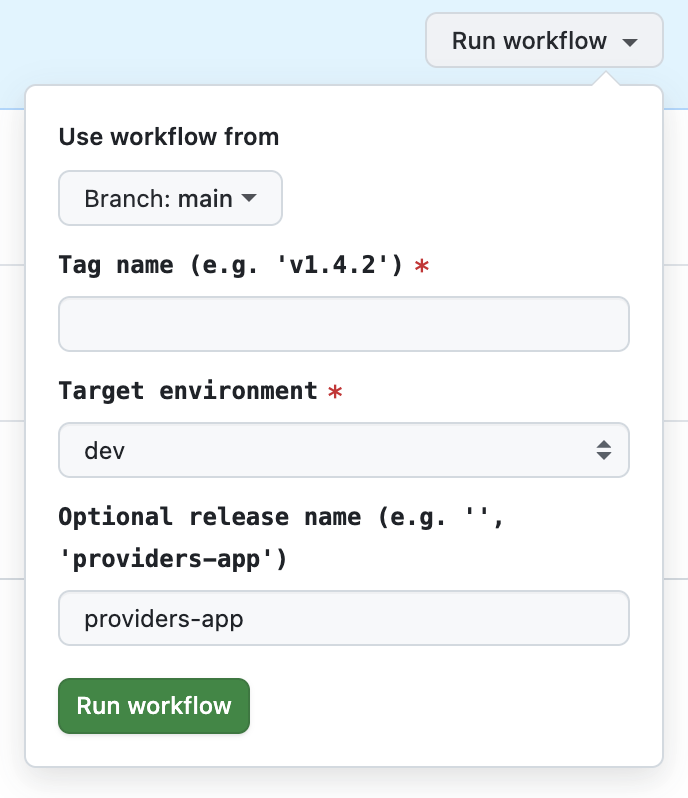Viewport: 688px width, 798px height.
Task: Focus the empty Tag name input field
Action: point(343,324)
